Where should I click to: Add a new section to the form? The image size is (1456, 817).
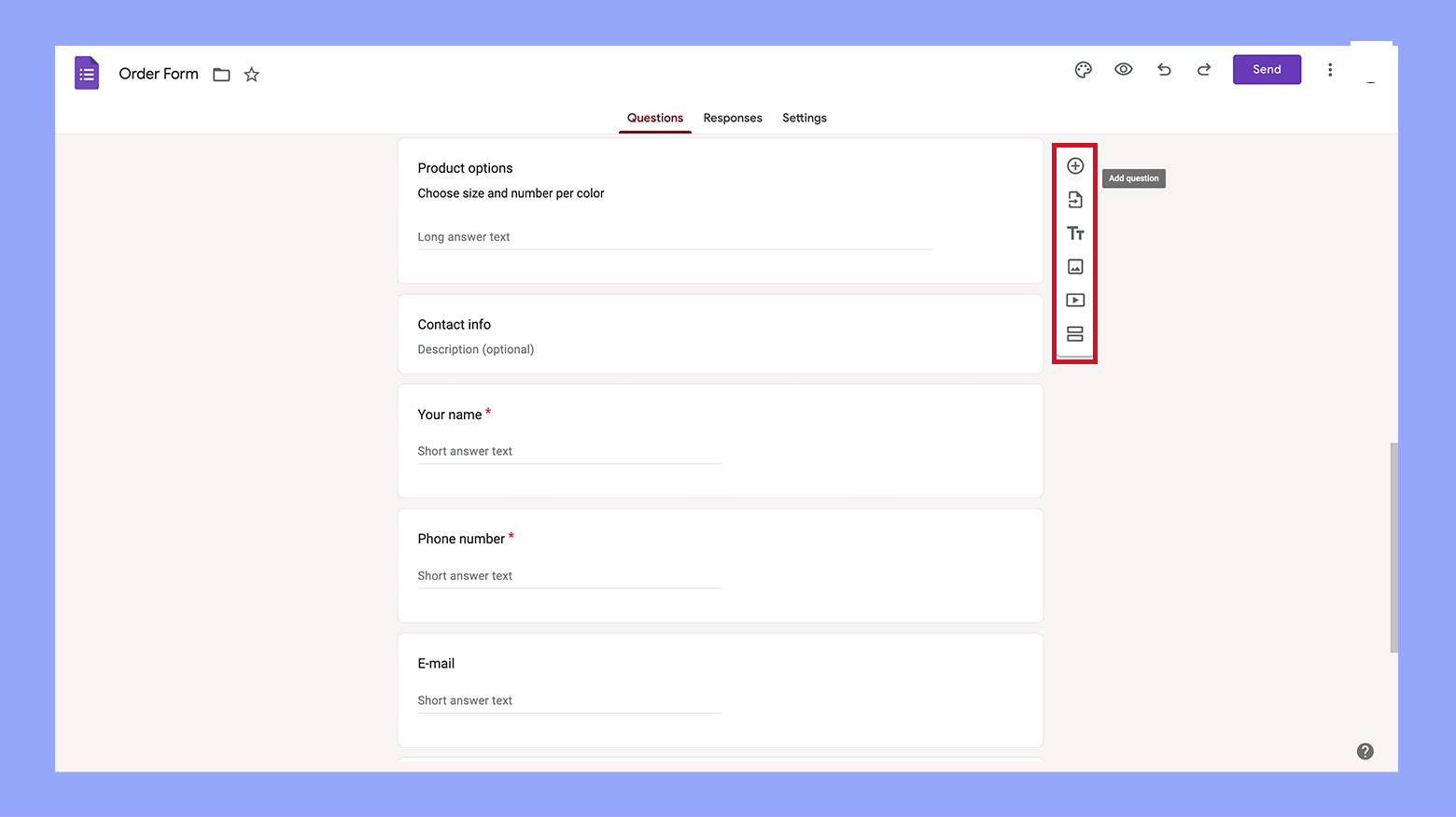tap(1074, 333)
